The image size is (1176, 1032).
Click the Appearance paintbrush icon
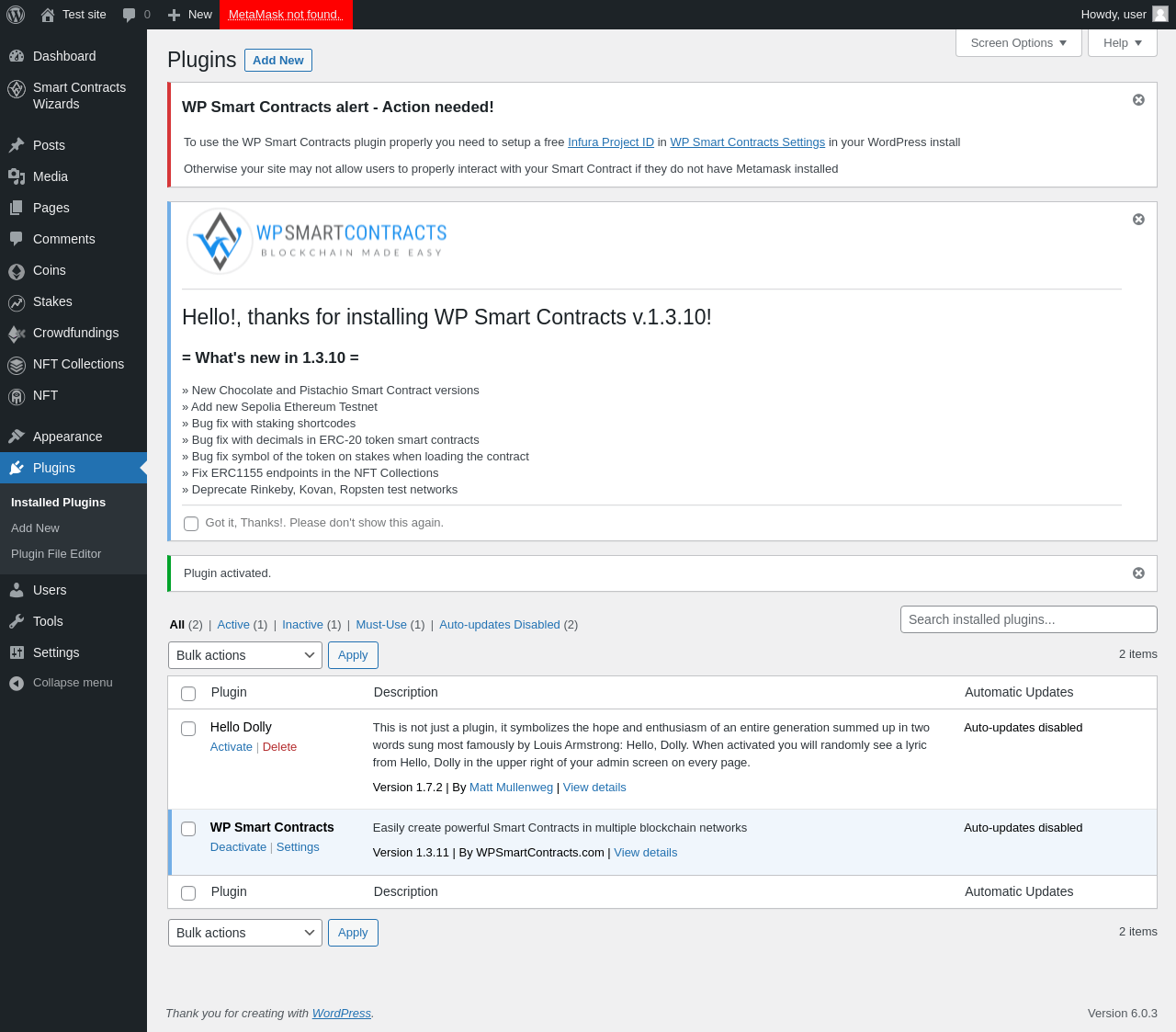(17, 437)
